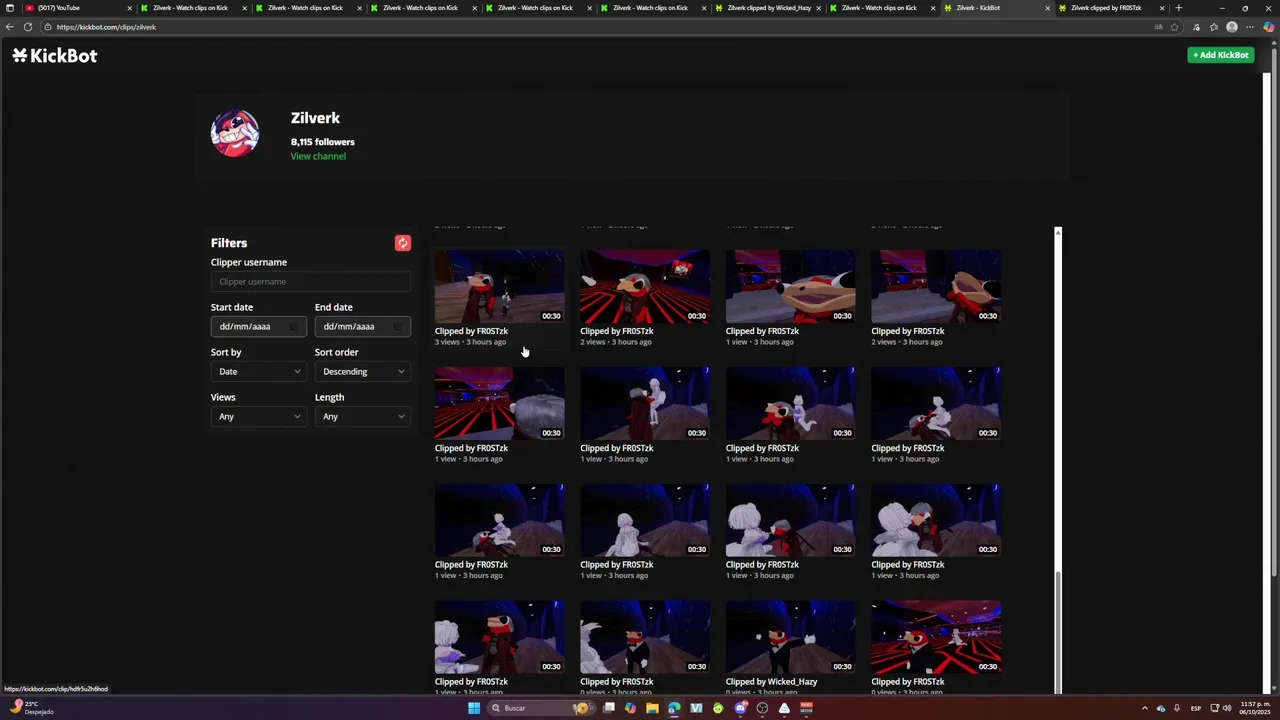1280x720 pixels.
Task: Reset filters with the red refresh icon
Action: 402,243
